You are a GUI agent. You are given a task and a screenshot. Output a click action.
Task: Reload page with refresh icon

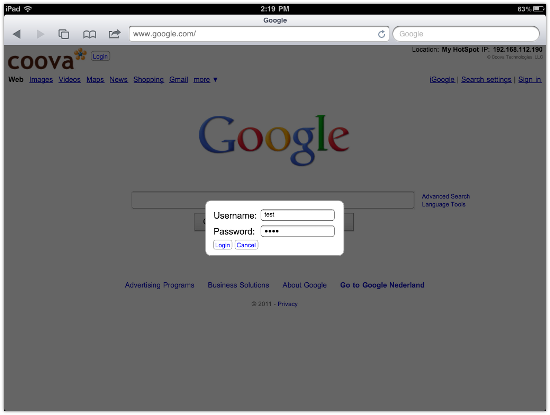(x=381, y=34)
